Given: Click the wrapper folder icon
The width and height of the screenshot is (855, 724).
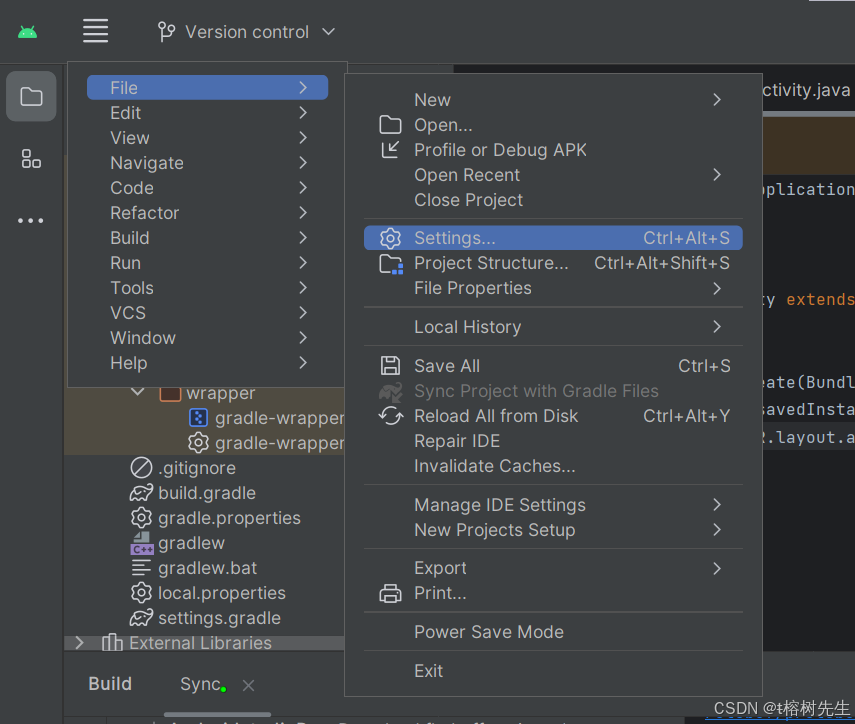Looking at the screenshot, I should coord(170,394).
